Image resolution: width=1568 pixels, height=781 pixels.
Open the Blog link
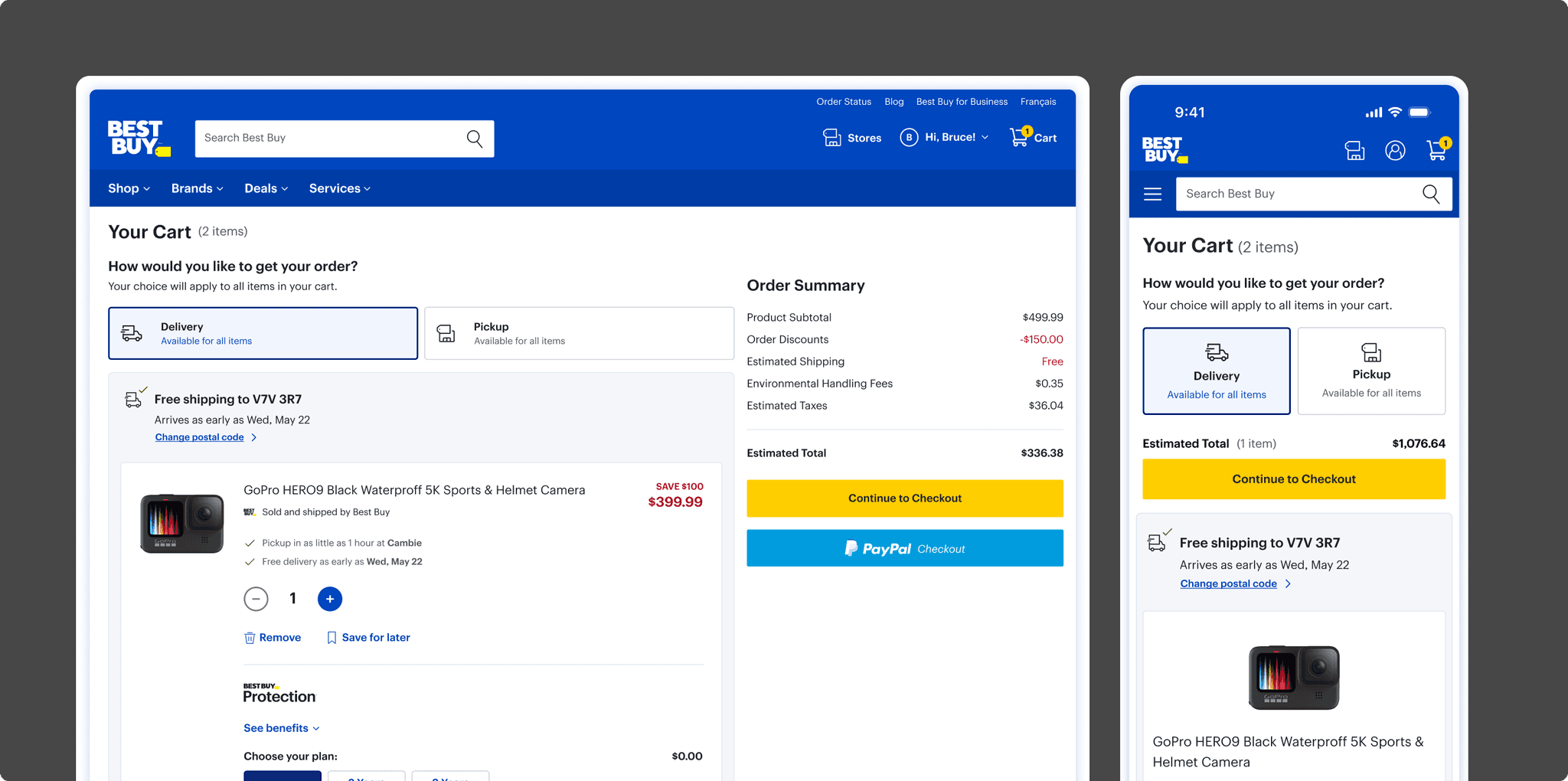click(x=894, y=102)
